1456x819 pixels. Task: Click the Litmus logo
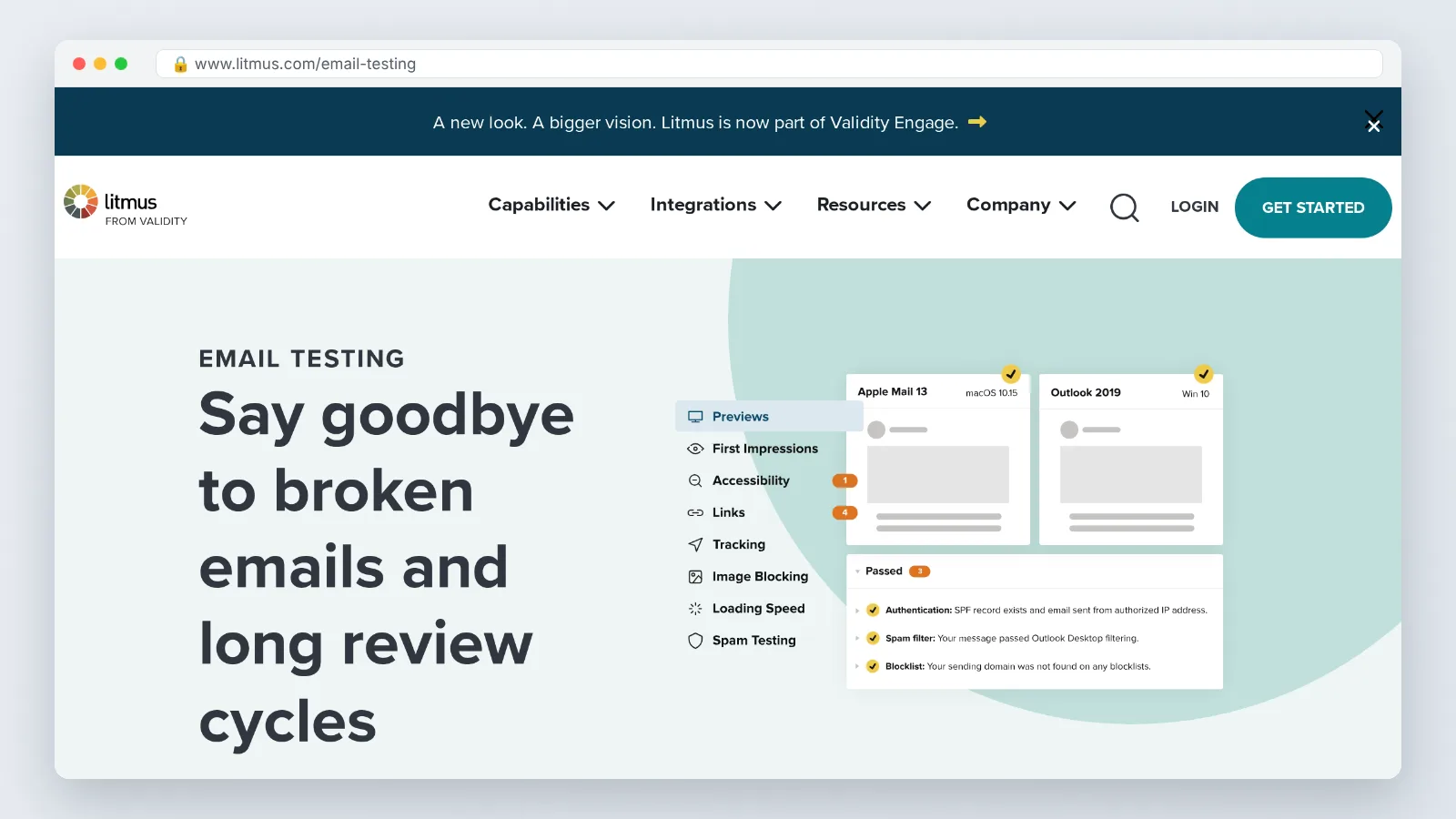pyautogui.click(x=126, y=205)
